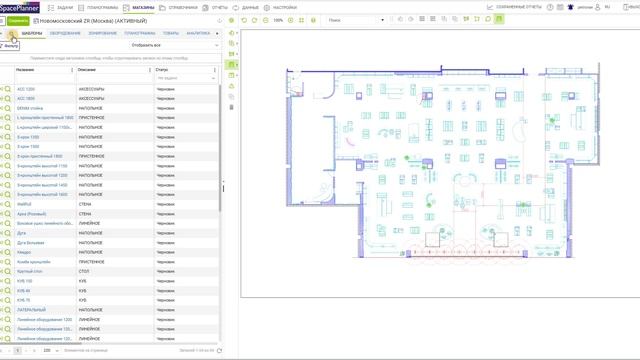Select the Дуга большая template name

pyautogui.click(x=31, y=243)
